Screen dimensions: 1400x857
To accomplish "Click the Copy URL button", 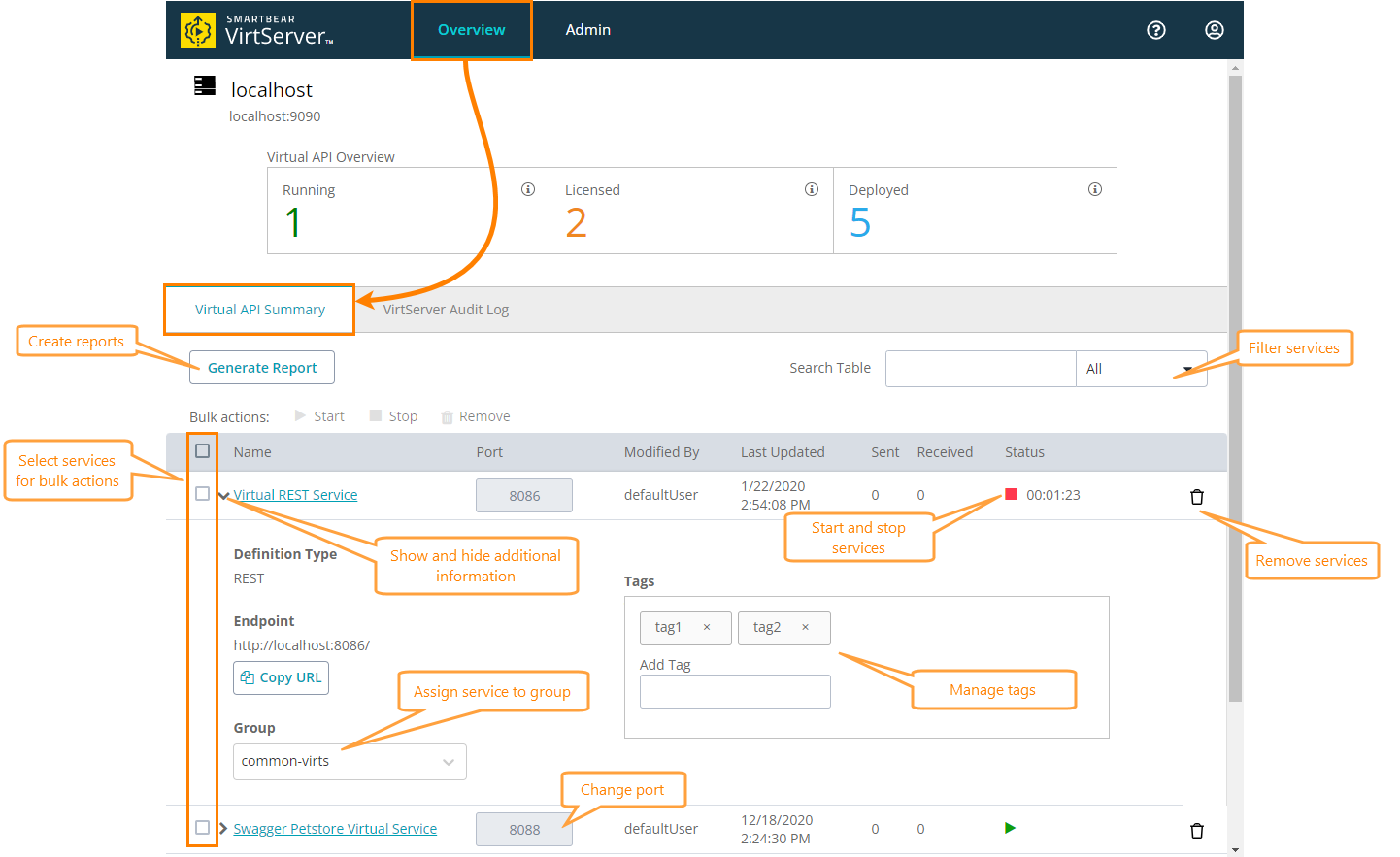I will [281, 677].
